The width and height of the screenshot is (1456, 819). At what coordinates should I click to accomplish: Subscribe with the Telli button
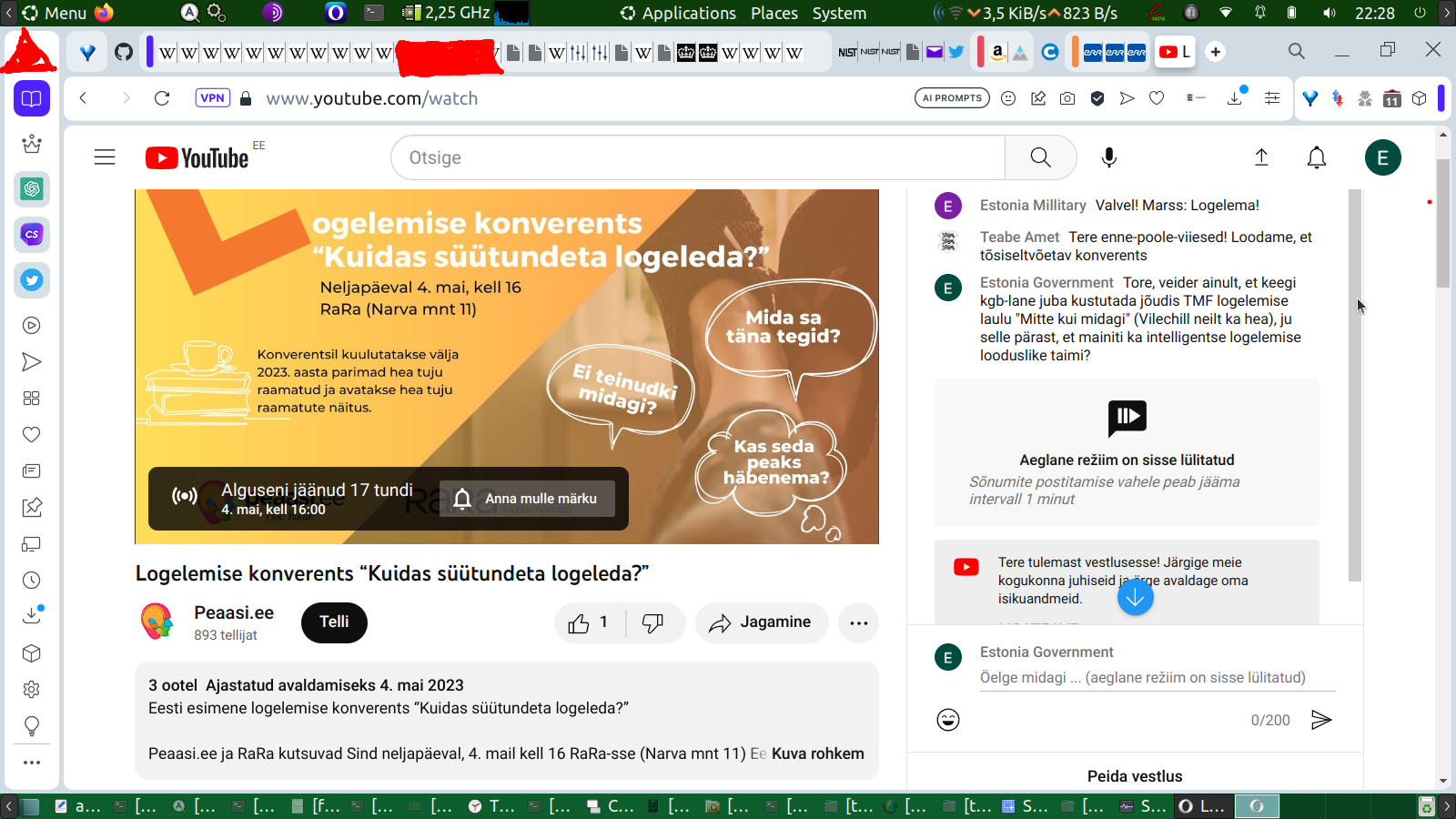click(x=334, y=622)
